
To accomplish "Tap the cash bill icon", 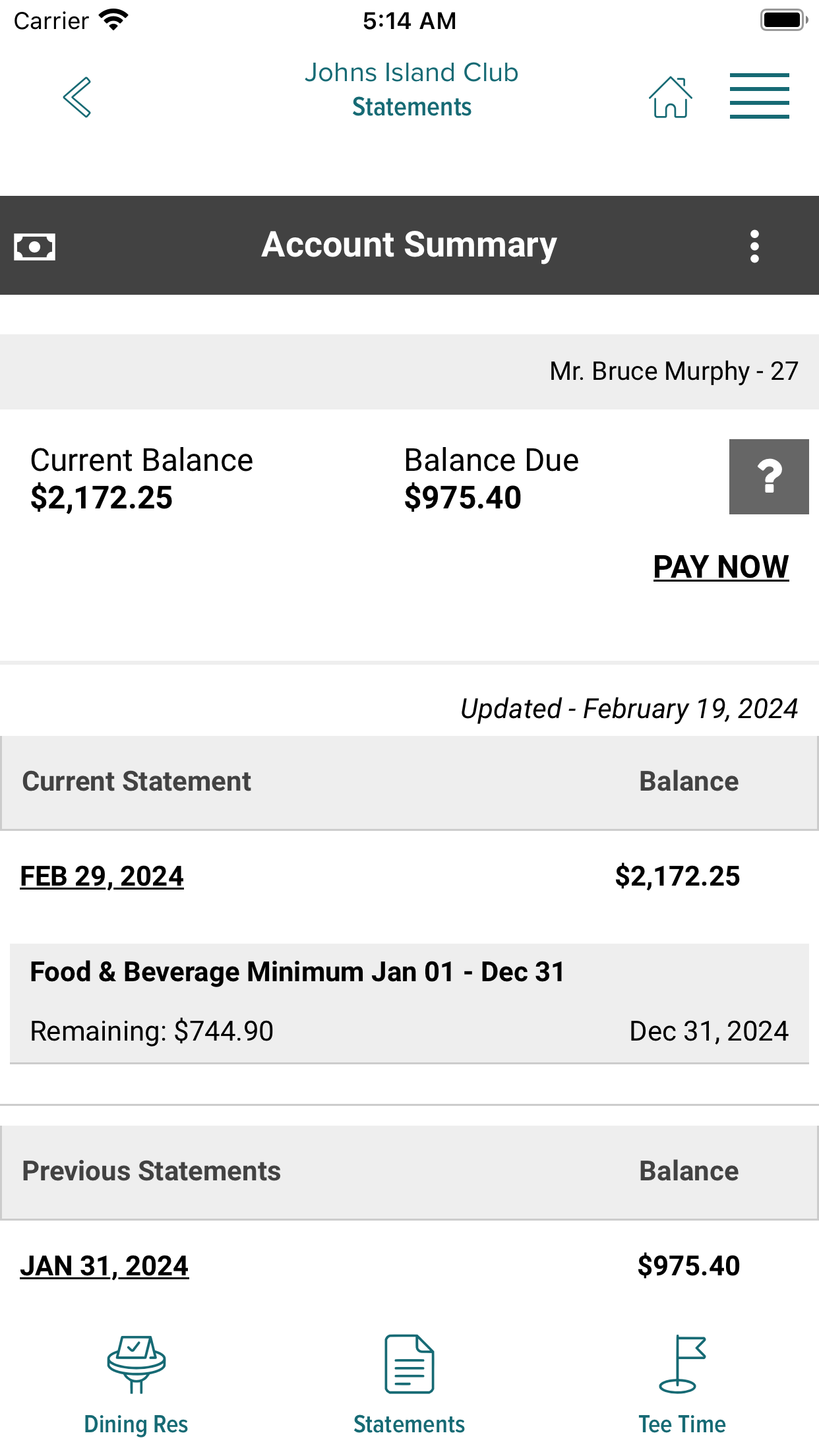I will (34, 247).
